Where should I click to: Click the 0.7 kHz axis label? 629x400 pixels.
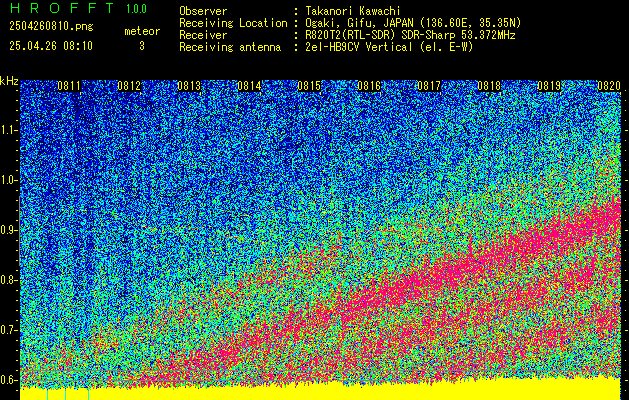8,330
